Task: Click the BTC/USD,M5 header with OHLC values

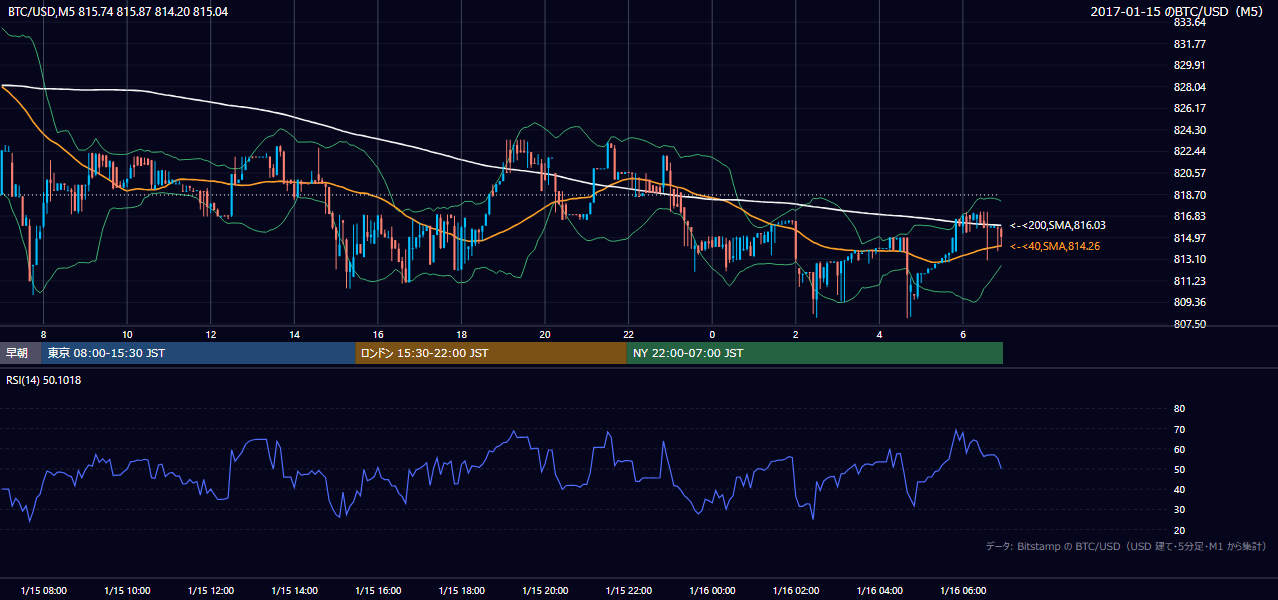Action: tap(116, 11)
